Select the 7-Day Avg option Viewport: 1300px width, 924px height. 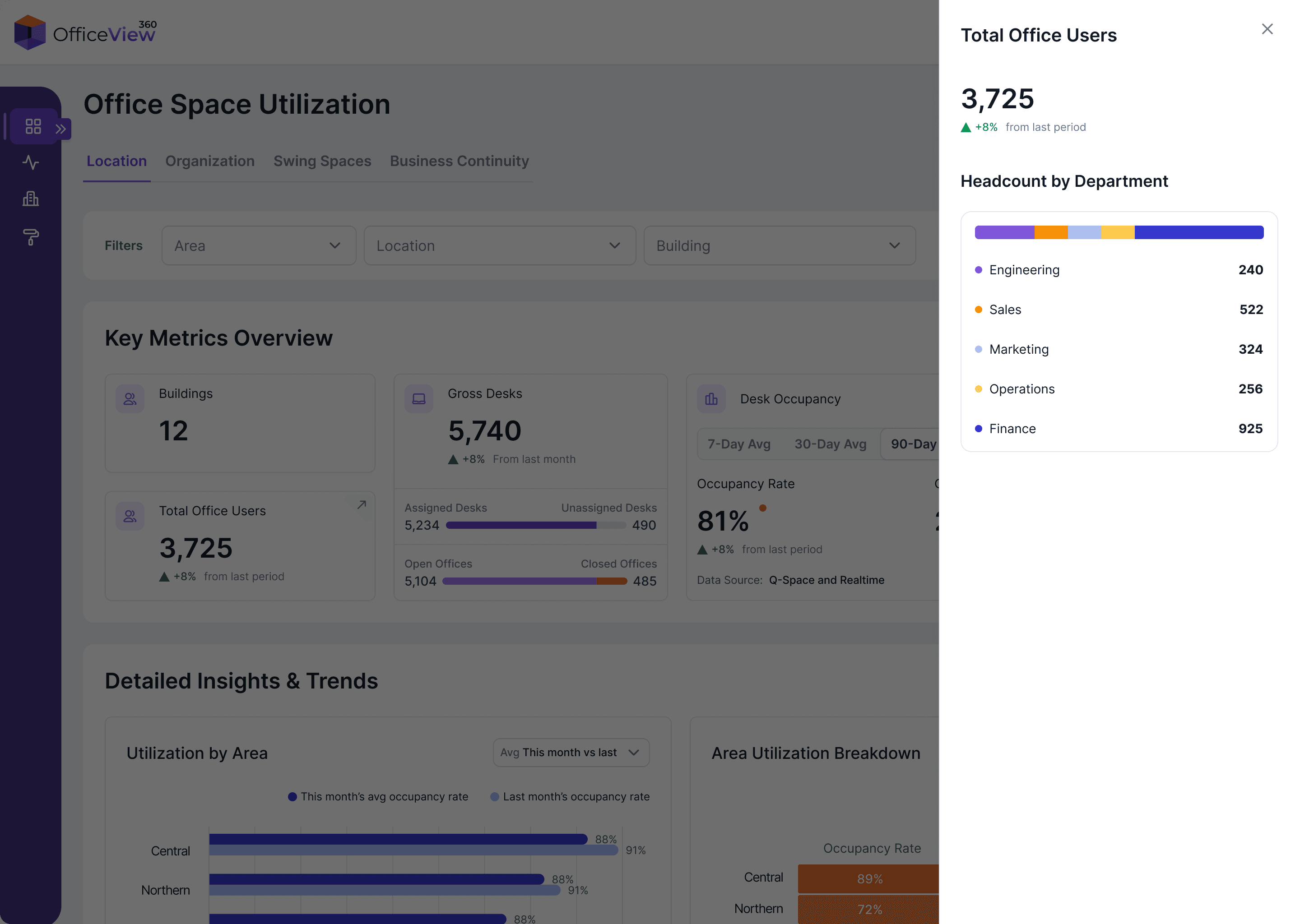739,444
